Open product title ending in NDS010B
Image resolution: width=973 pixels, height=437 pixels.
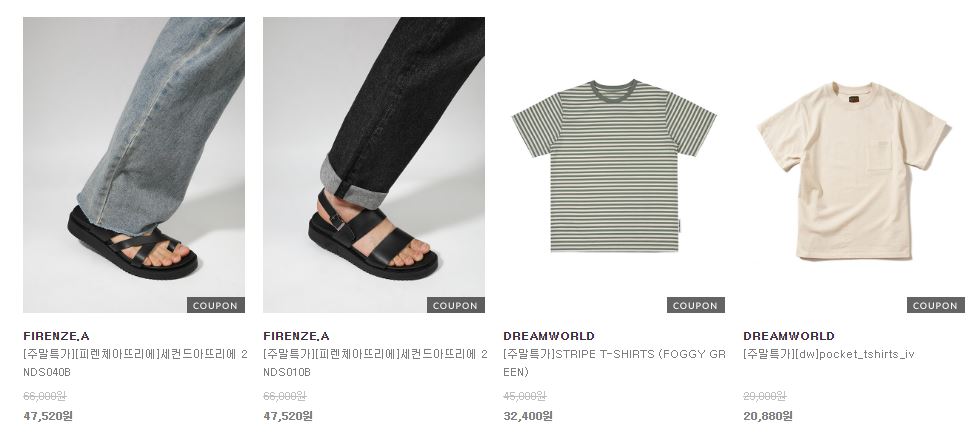[375, 363]
